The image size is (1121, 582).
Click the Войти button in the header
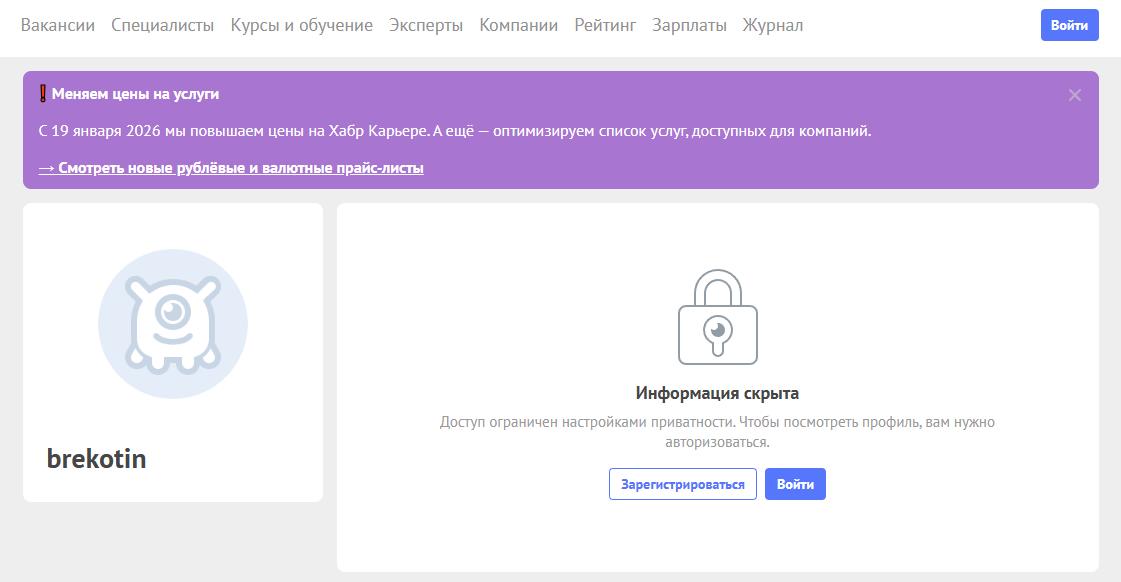[x=1069, y=25]
